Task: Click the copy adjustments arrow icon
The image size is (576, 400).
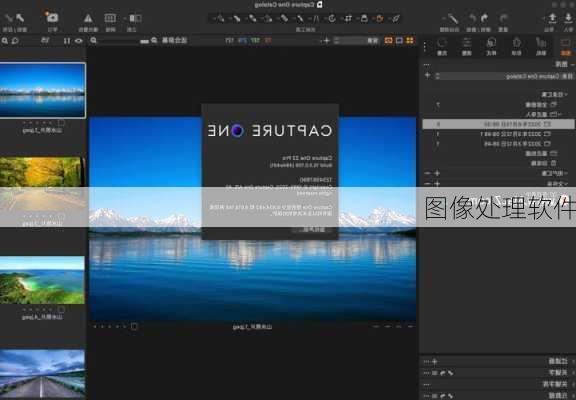Action: 20,18
